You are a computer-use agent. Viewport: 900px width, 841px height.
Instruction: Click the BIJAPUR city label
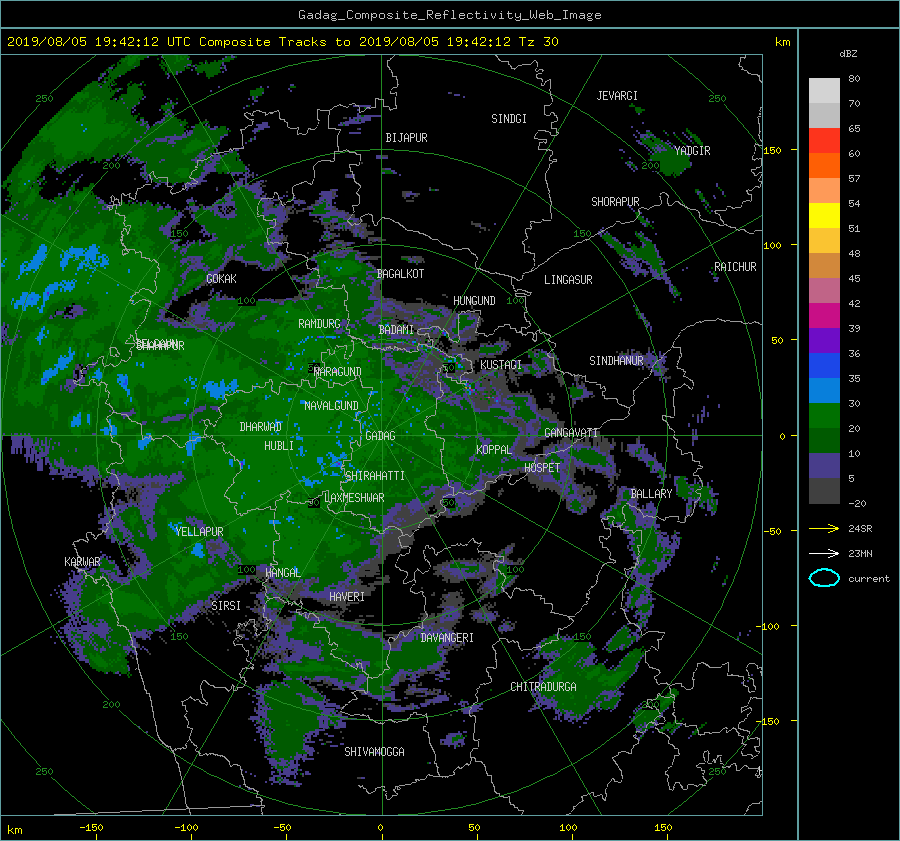[406, 138]
